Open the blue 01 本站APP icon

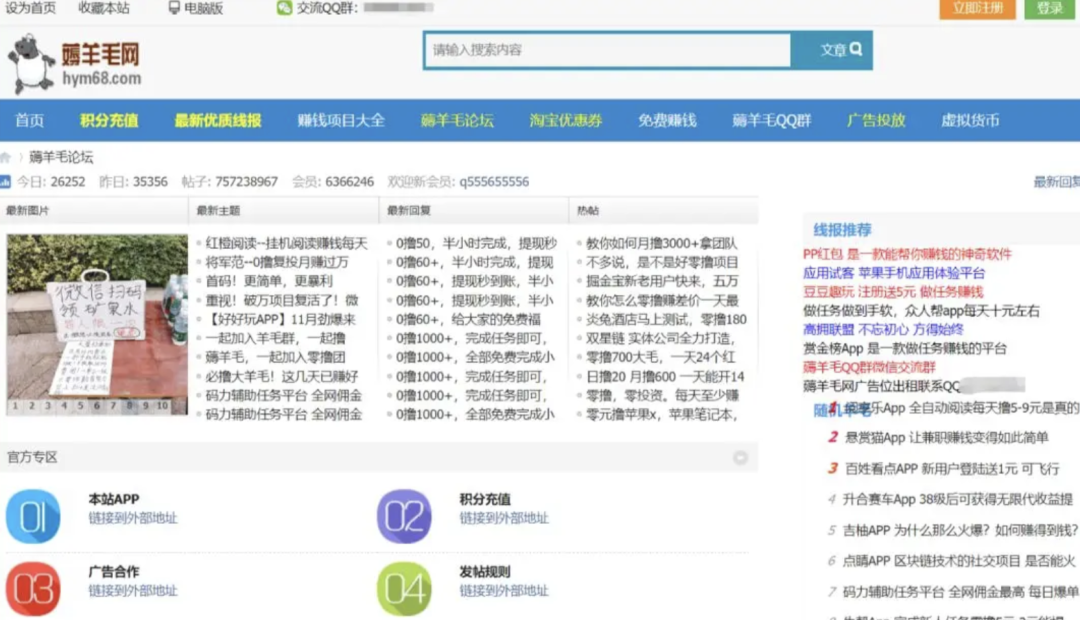click(x=34, y=516)
